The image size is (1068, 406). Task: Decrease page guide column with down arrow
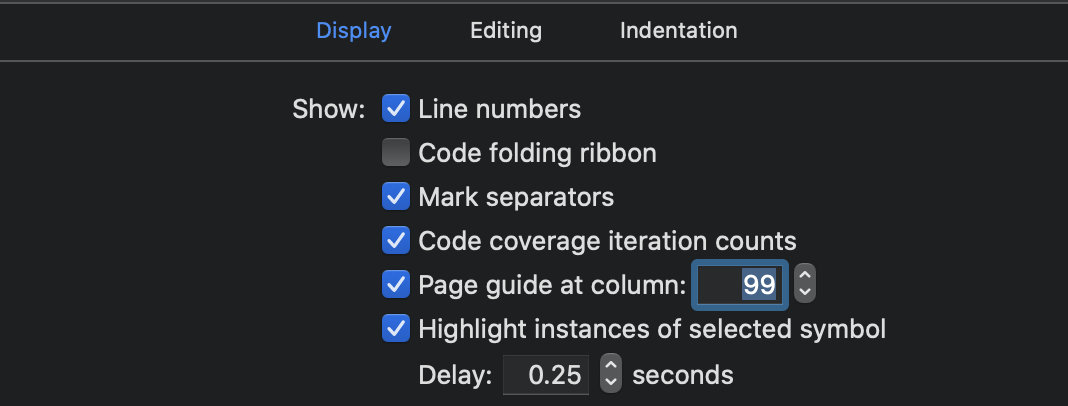805,293
